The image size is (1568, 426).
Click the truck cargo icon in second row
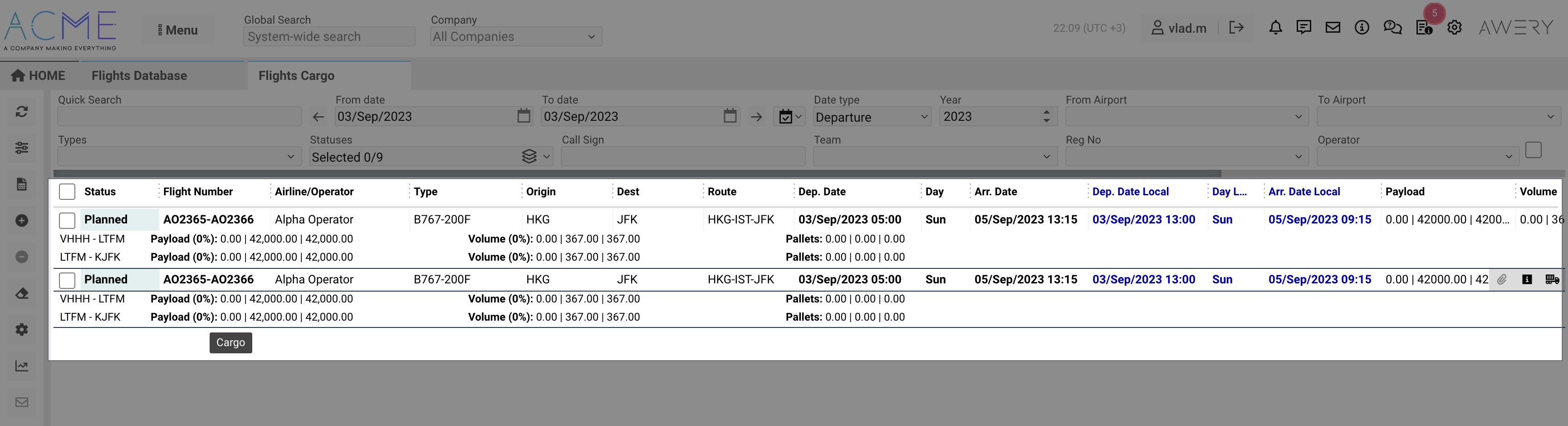(1552, 280)
